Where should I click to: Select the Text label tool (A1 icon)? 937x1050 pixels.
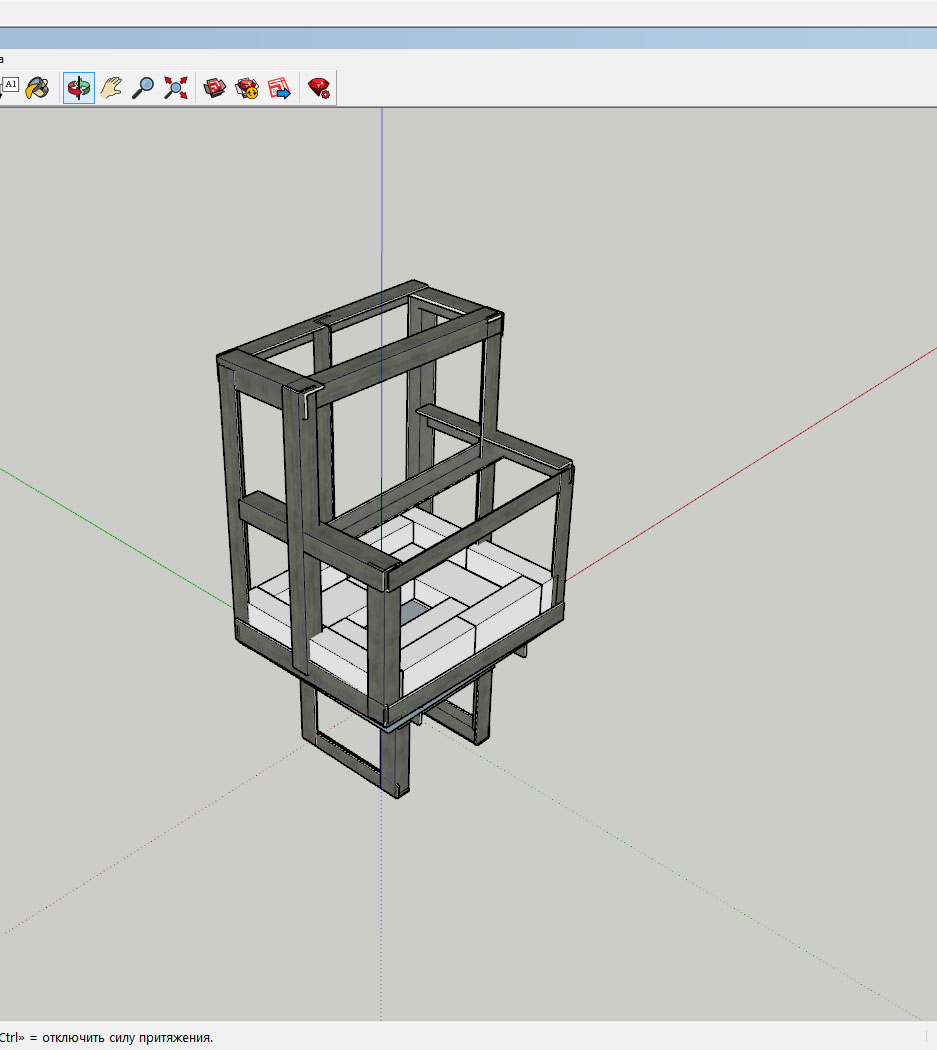point(10,86)
